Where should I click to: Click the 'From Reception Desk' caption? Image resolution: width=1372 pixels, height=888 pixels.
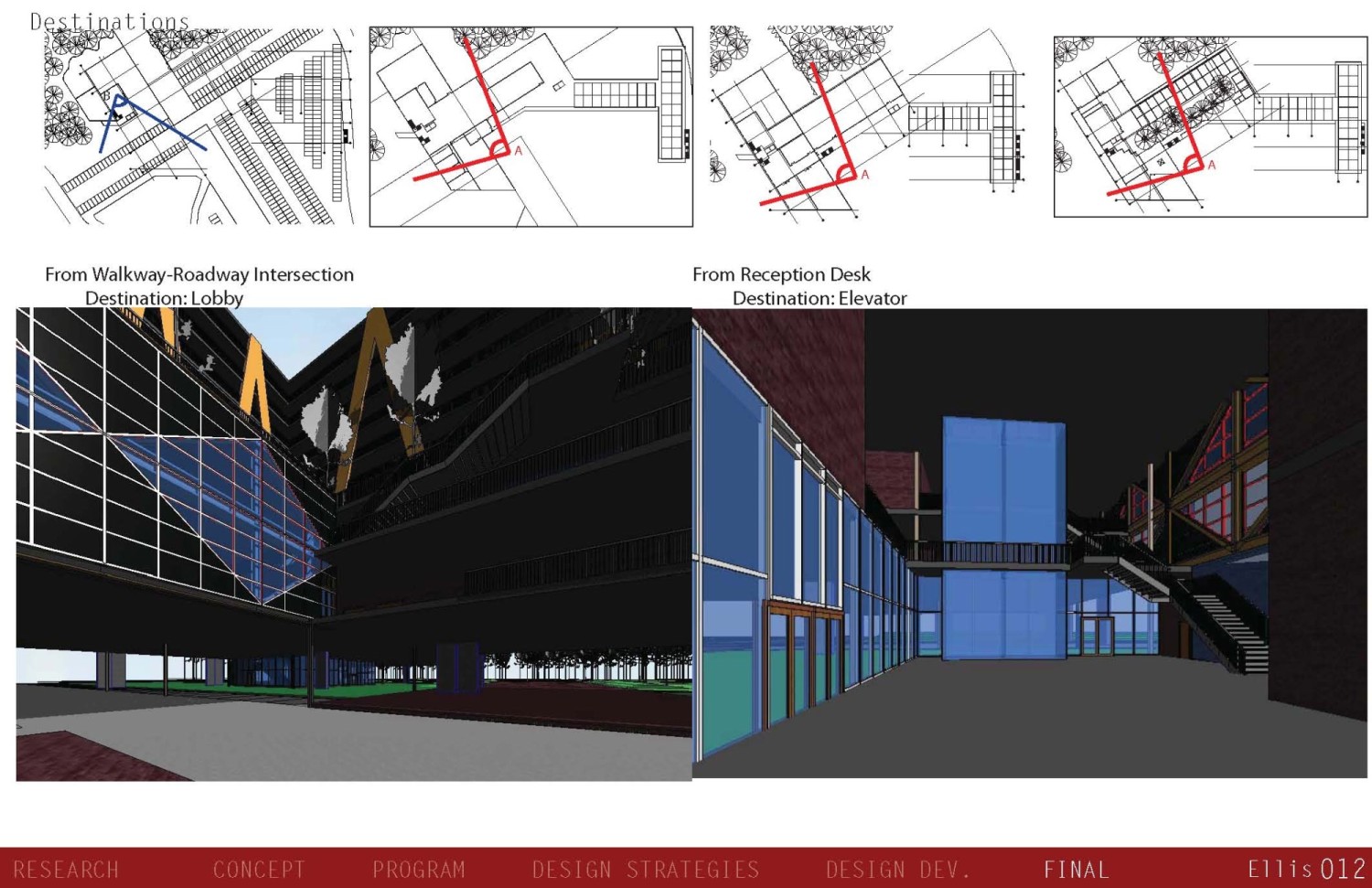[x=781, y=274]
